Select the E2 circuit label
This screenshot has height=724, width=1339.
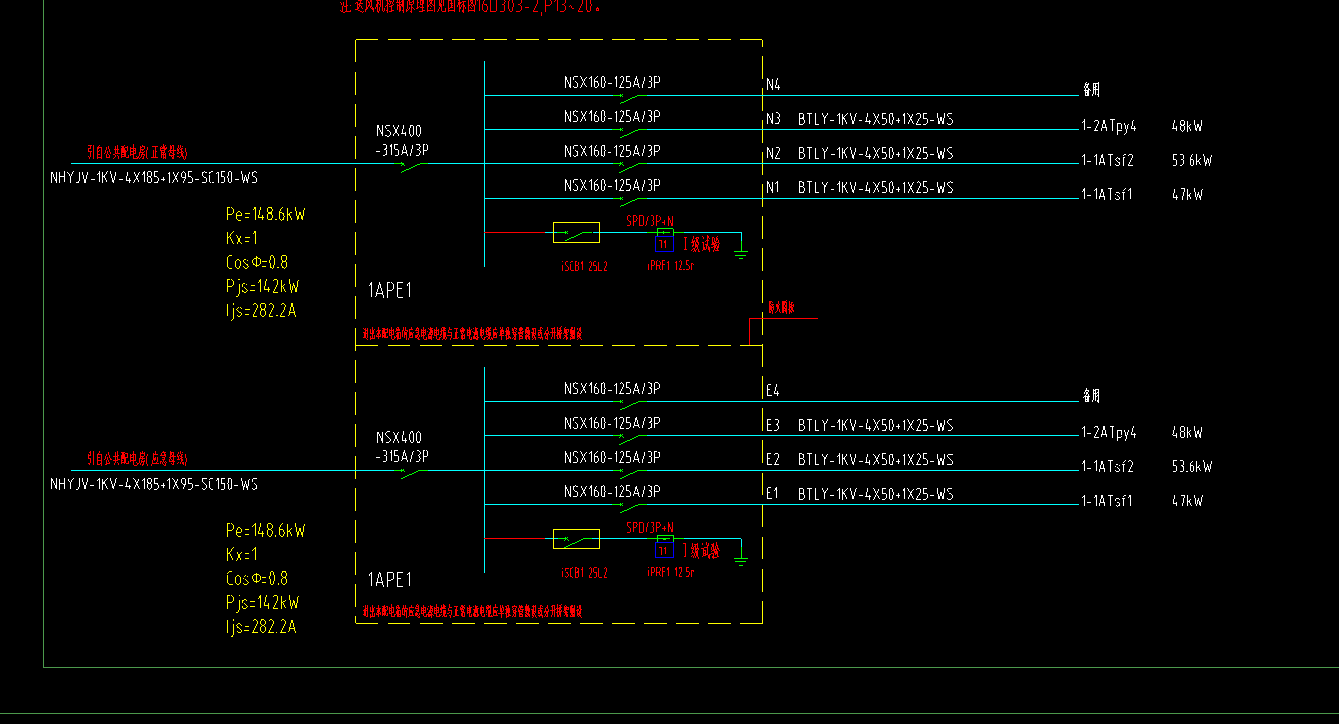(773, 460)
